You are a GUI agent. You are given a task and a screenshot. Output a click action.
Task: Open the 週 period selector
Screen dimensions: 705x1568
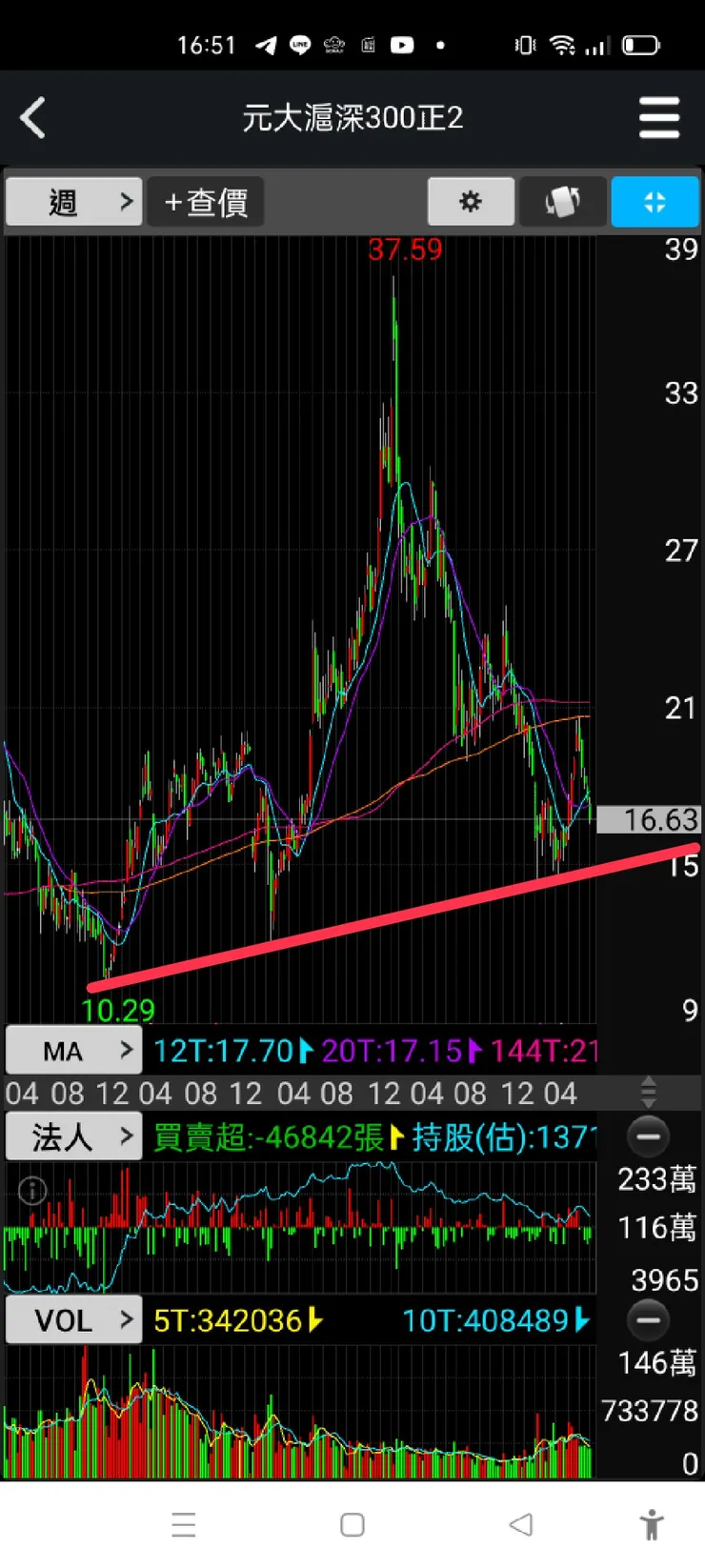click(74, 202)
